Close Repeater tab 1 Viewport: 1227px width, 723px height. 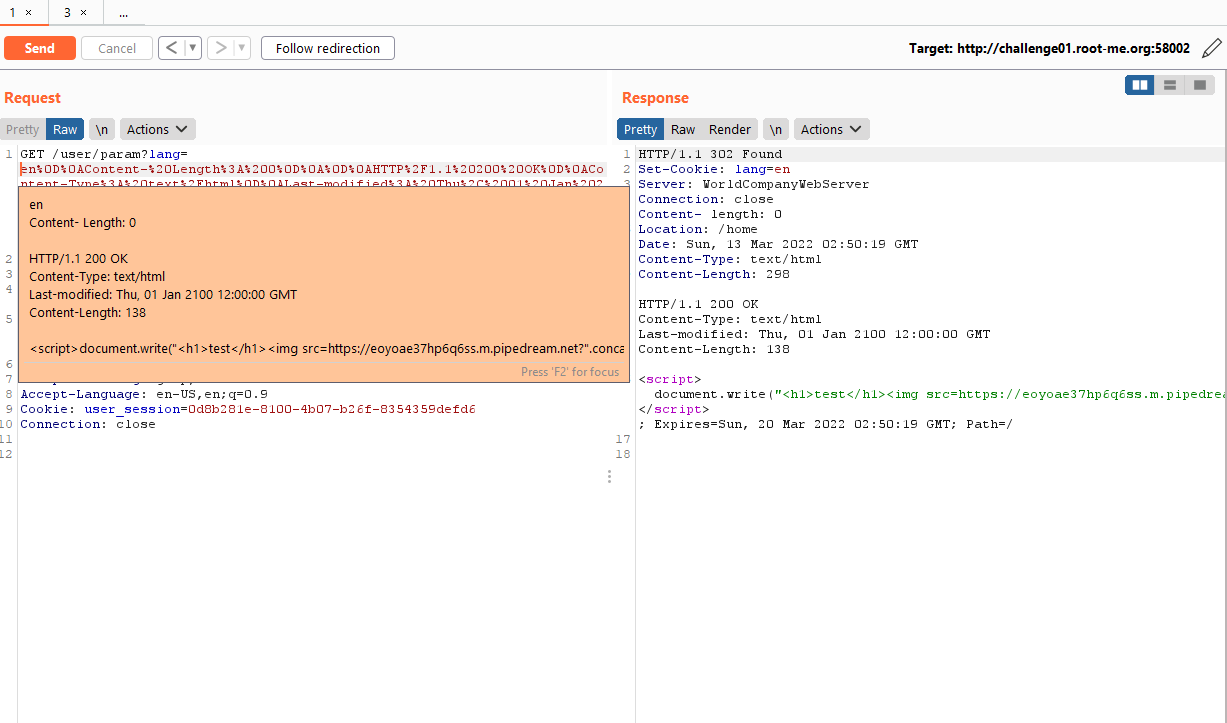click(x=29, y=12)
